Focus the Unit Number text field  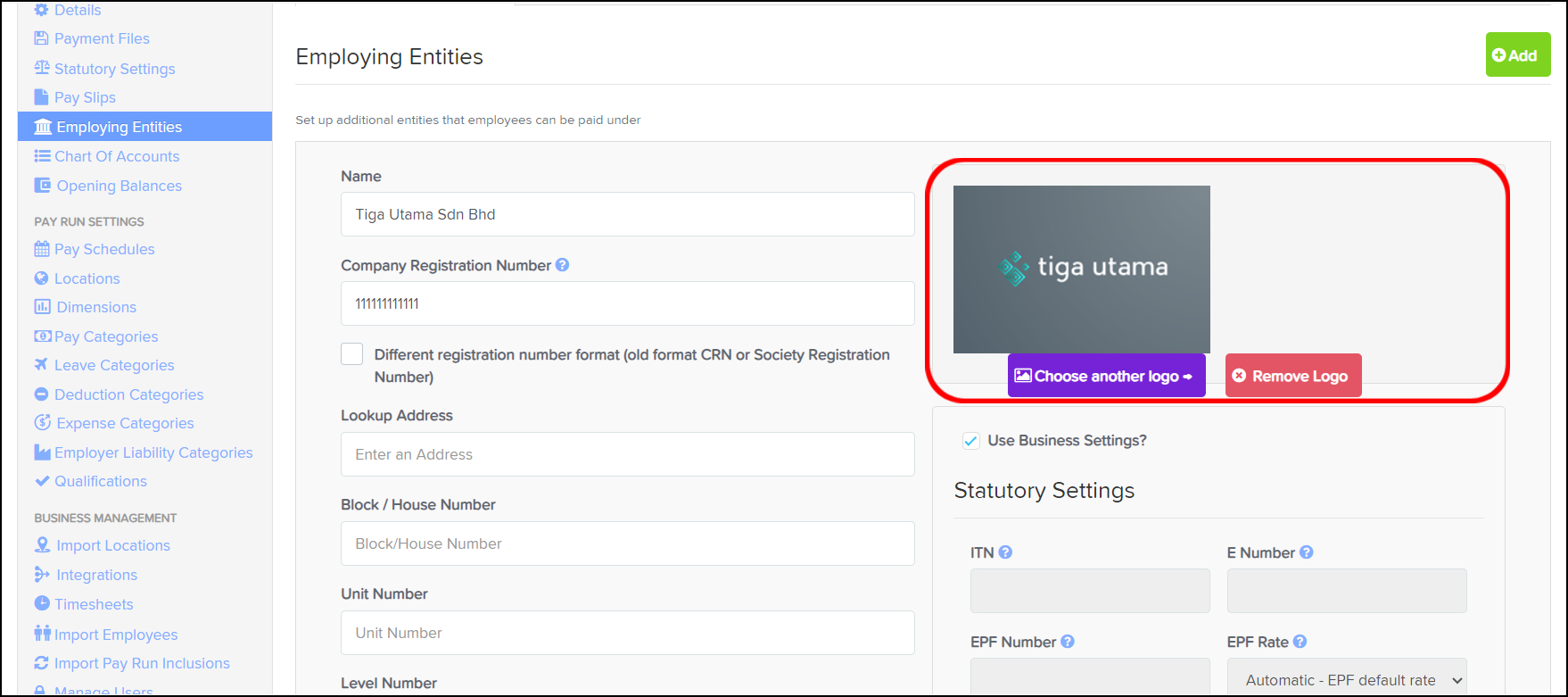point(627,633)
